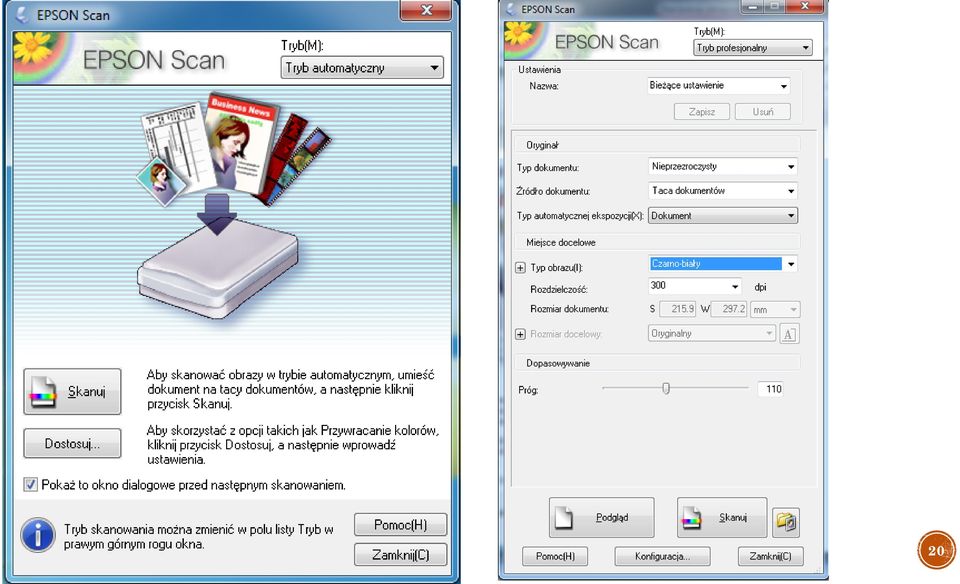Image resolution: width=960 pixels, height=584 pixels.
Task: Open 'Typ dokumentu' Nieprzezroczysty dropdown
Action: [x=722, y=167]
